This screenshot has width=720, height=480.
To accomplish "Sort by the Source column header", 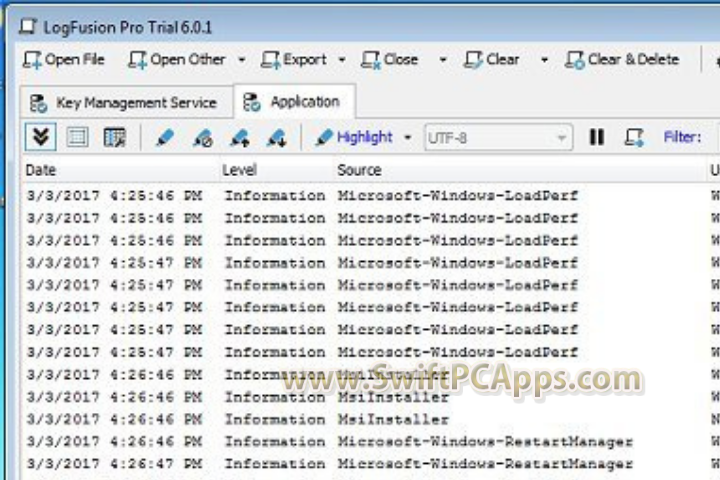I will pyautogui.click(x=359, y=170).
